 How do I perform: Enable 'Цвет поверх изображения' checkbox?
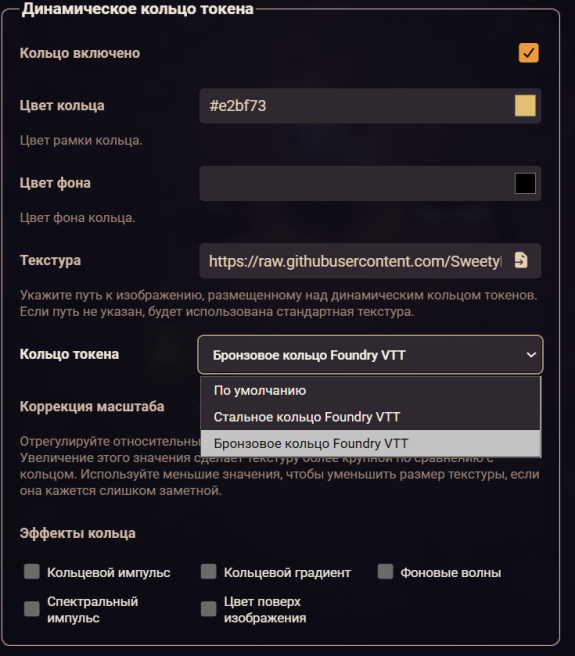[x=208, y=609]
